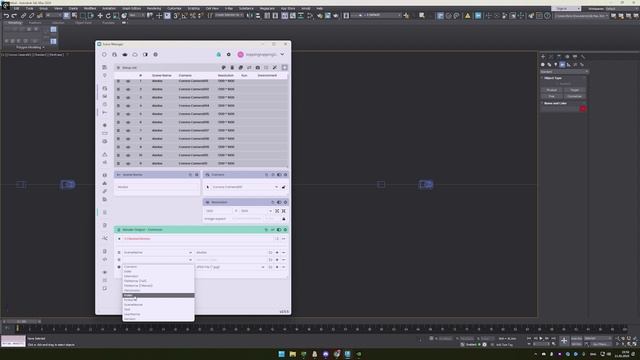Toggle the Camera module on/off switch
640x360 pixels.
[x=279, y=175]
